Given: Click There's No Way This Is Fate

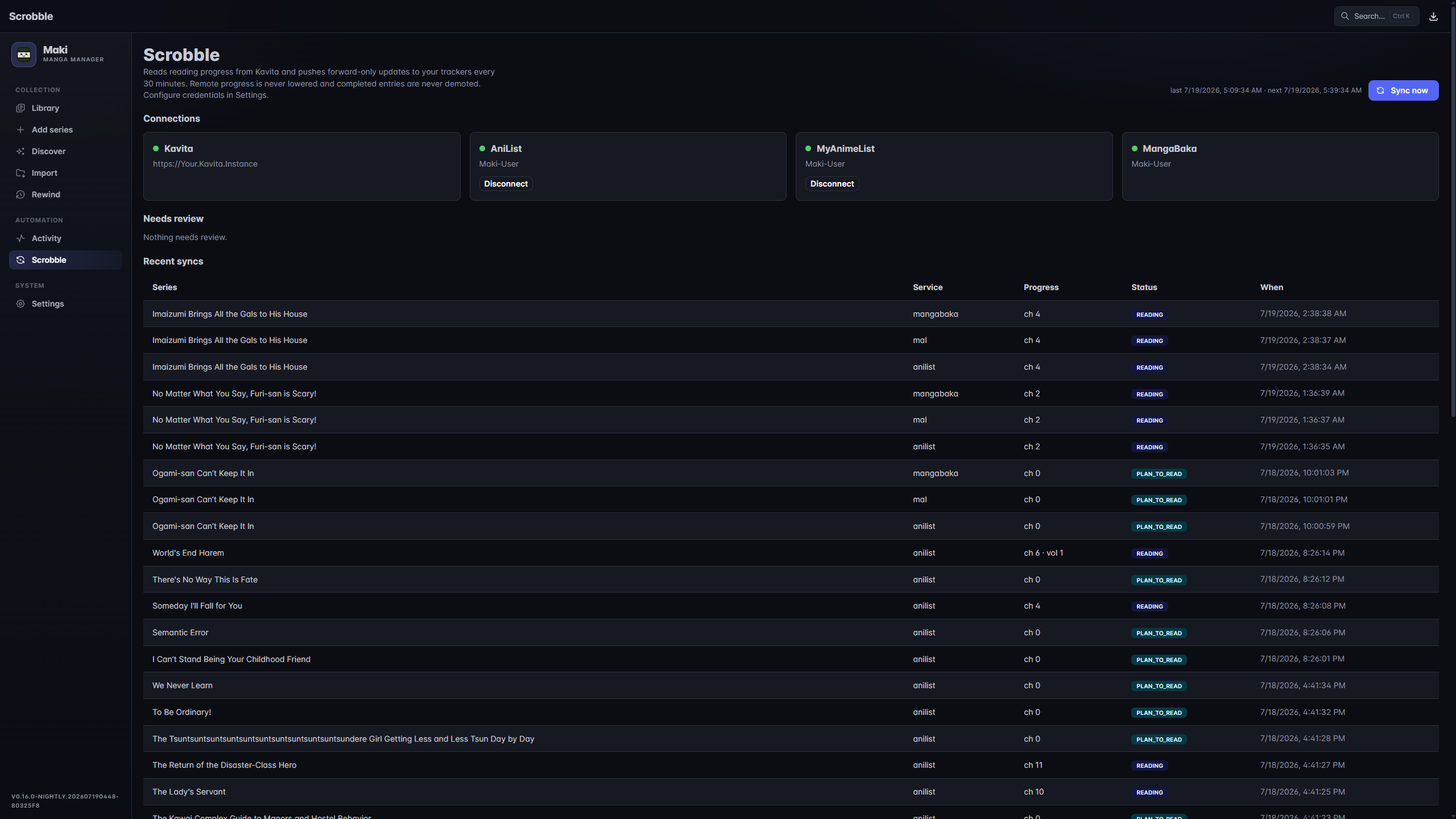Looking at the screenshot, I should tap(205, 580).
